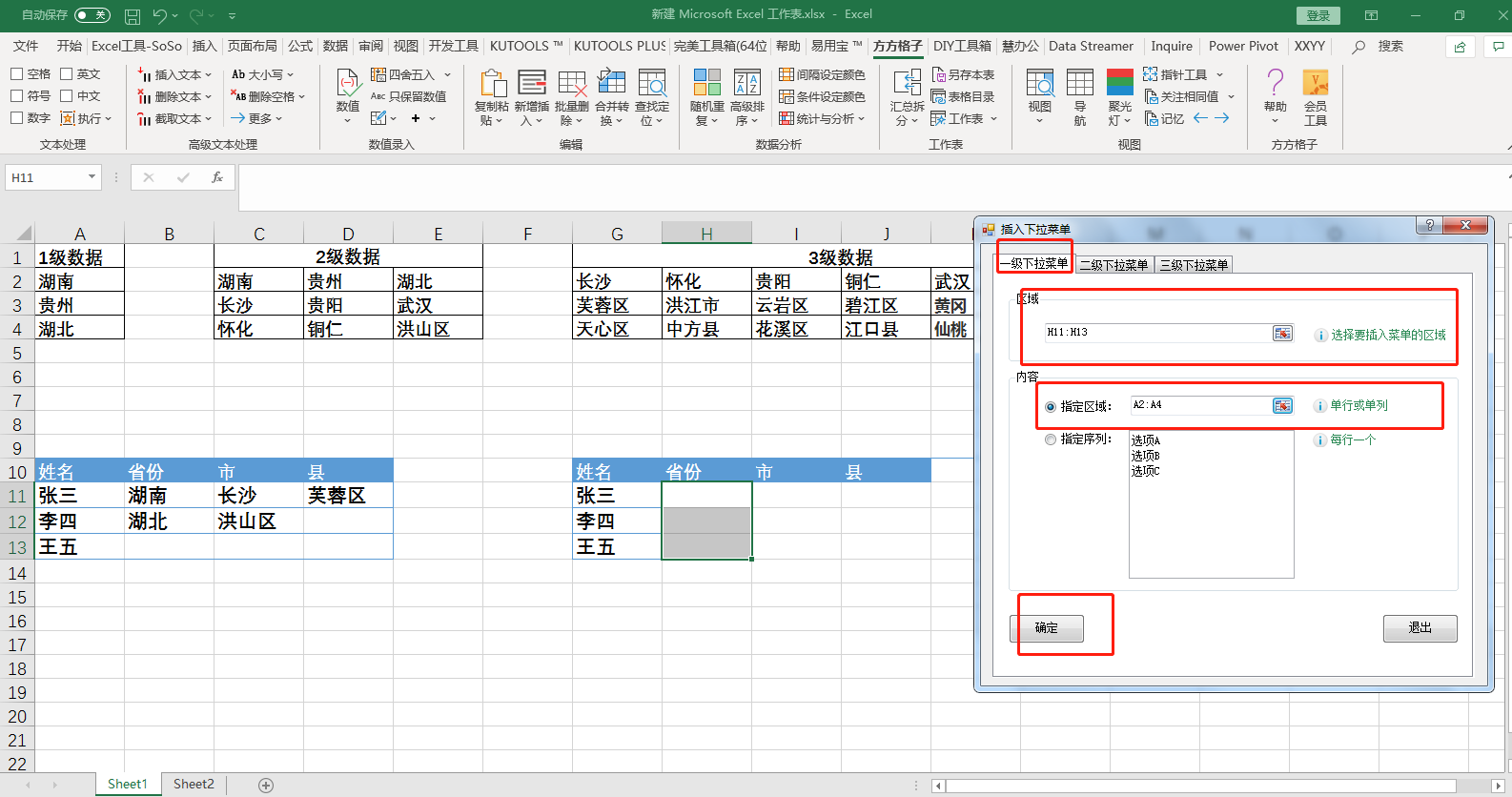Click the 表格目录 icon
Viewport: 1512px width, 797px height.
tap(939, 96)
